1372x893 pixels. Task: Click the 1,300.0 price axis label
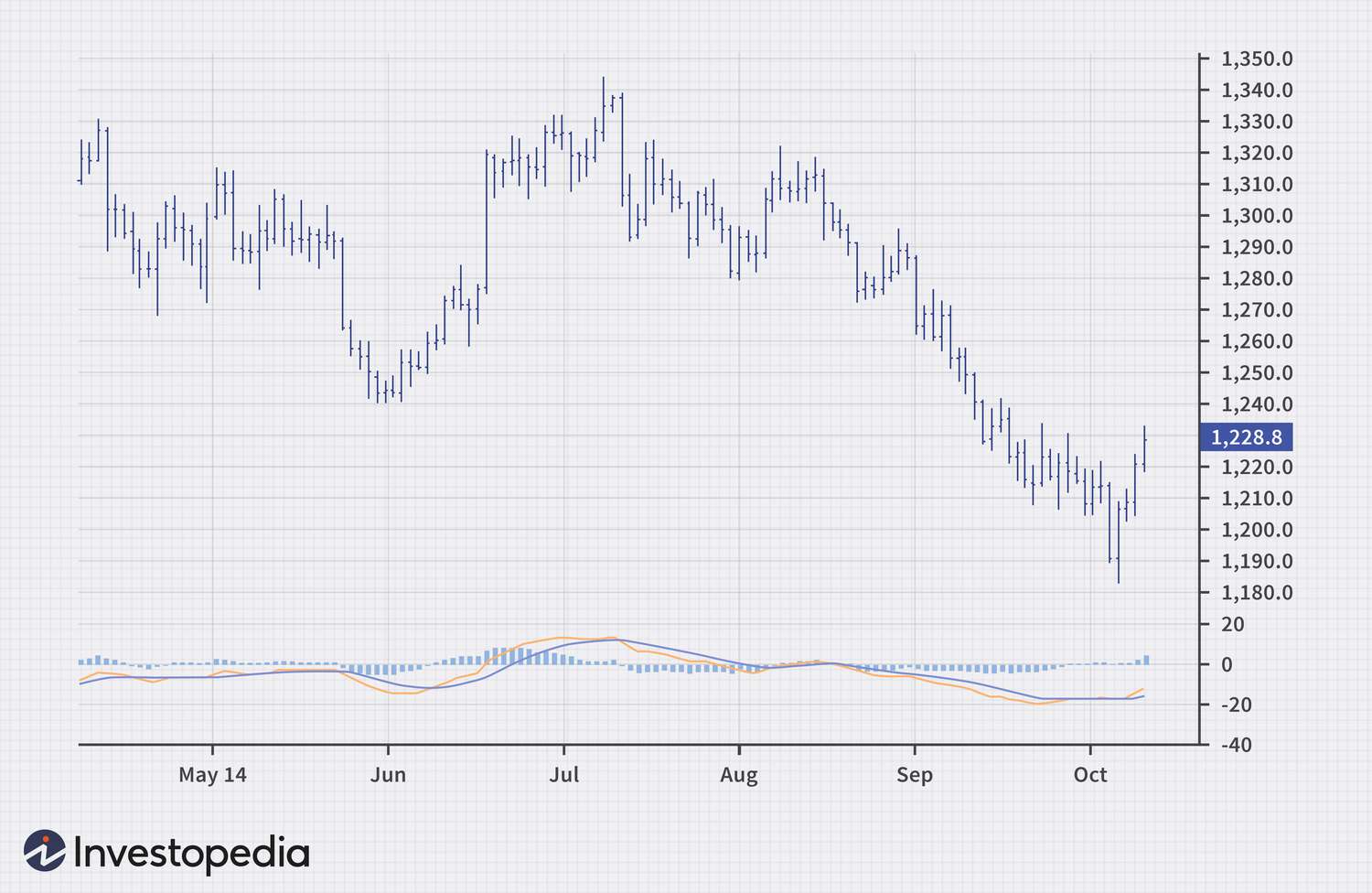[1258, 216]
